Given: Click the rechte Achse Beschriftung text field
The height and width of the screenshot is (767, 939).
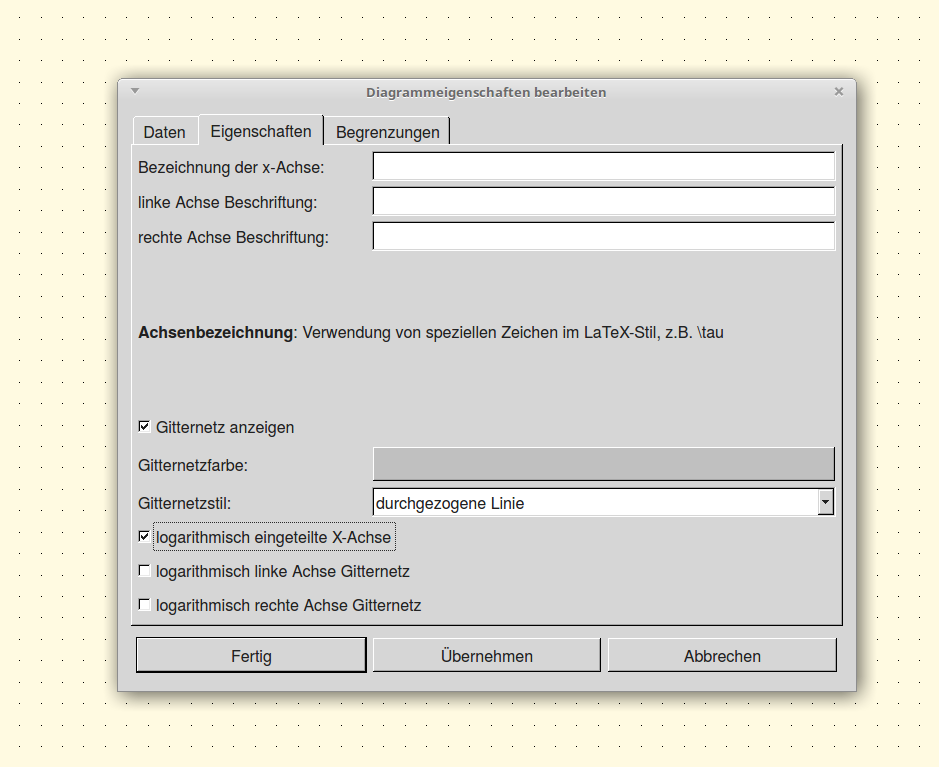Looking at the screenshot, I should tap(604, 237).
